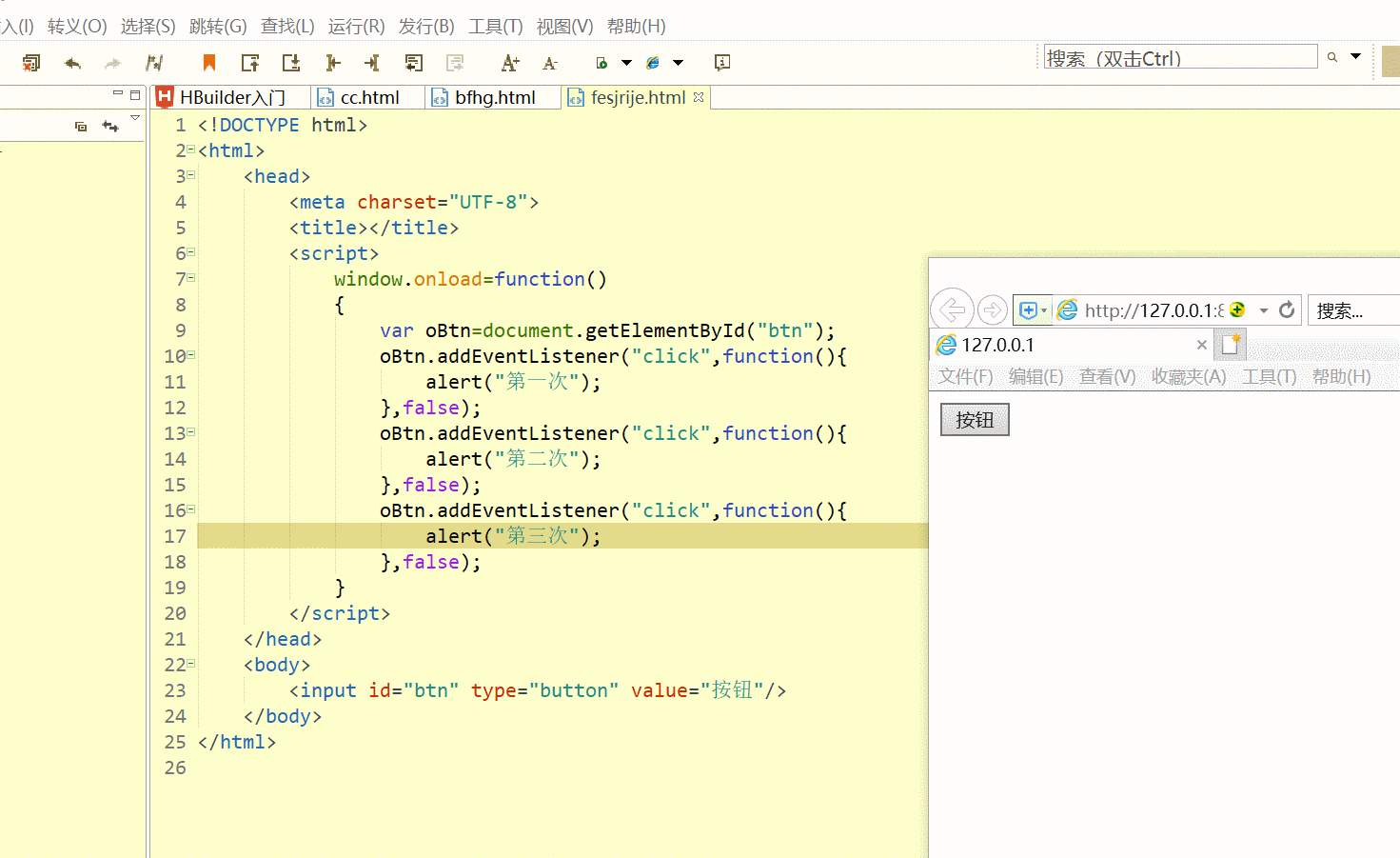Open the 帮助(H) menu in HBuilder

[x=636, y=27]
